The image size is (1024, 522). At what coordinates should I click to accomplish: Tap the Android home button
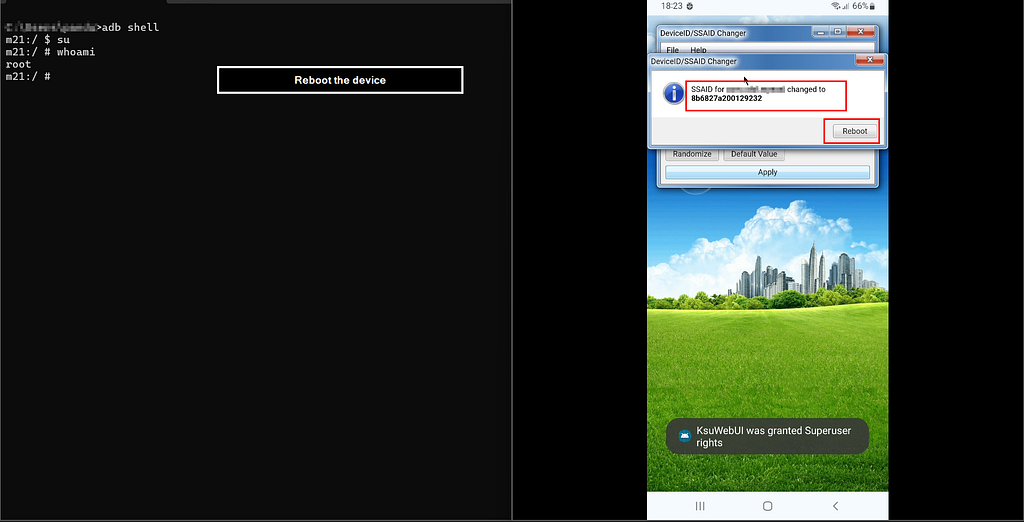click(x=768, y=506)
